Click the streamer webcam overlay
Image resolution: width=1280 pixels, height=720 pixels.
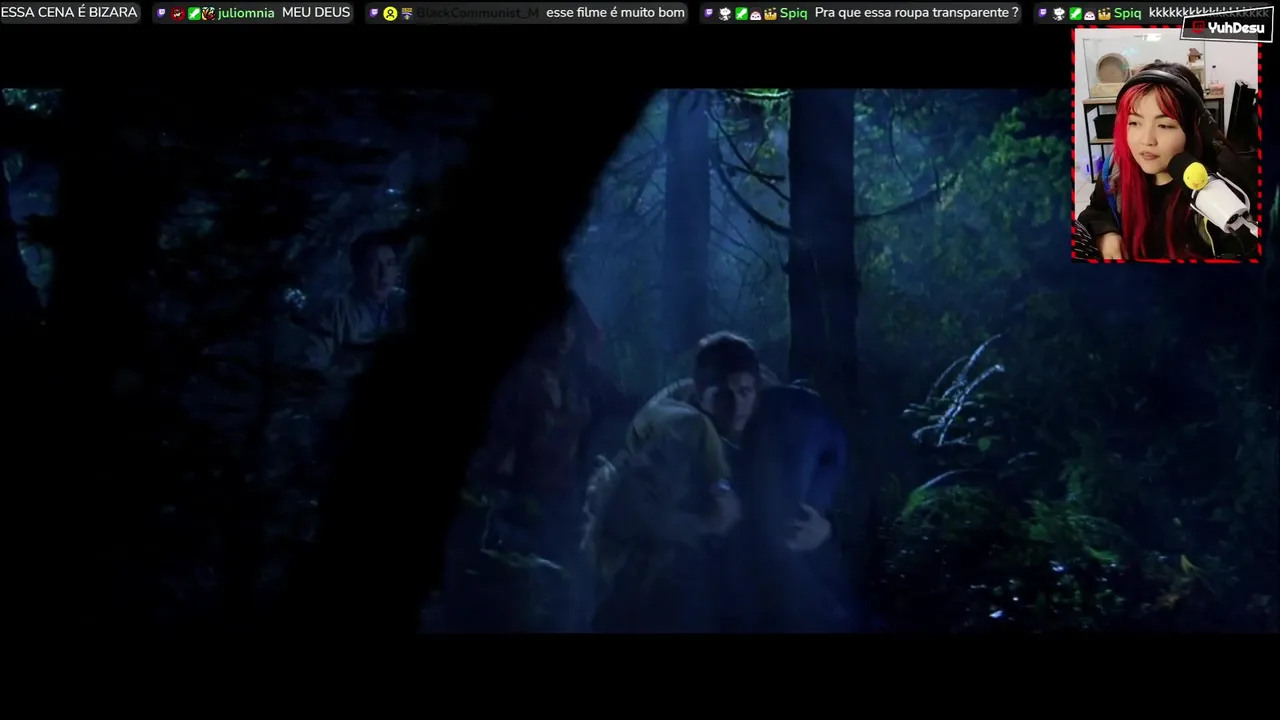[1166, 144]
